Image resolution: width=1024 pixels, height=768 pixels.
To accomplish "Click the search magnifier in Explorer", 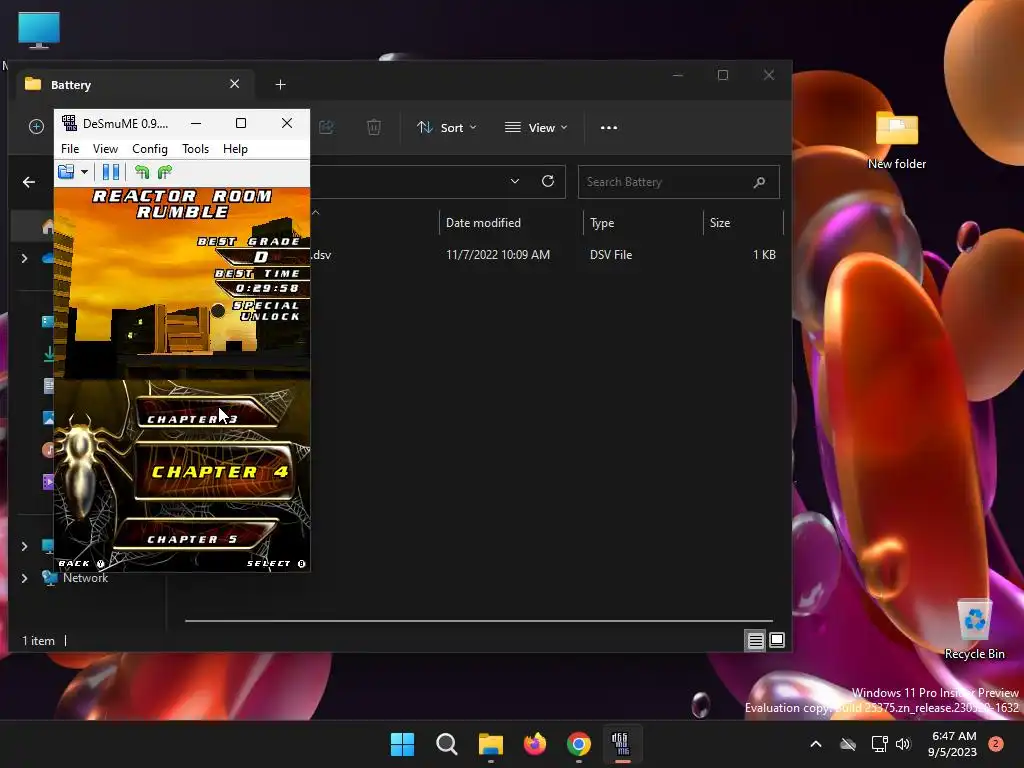I will click(x=759, y=182).
